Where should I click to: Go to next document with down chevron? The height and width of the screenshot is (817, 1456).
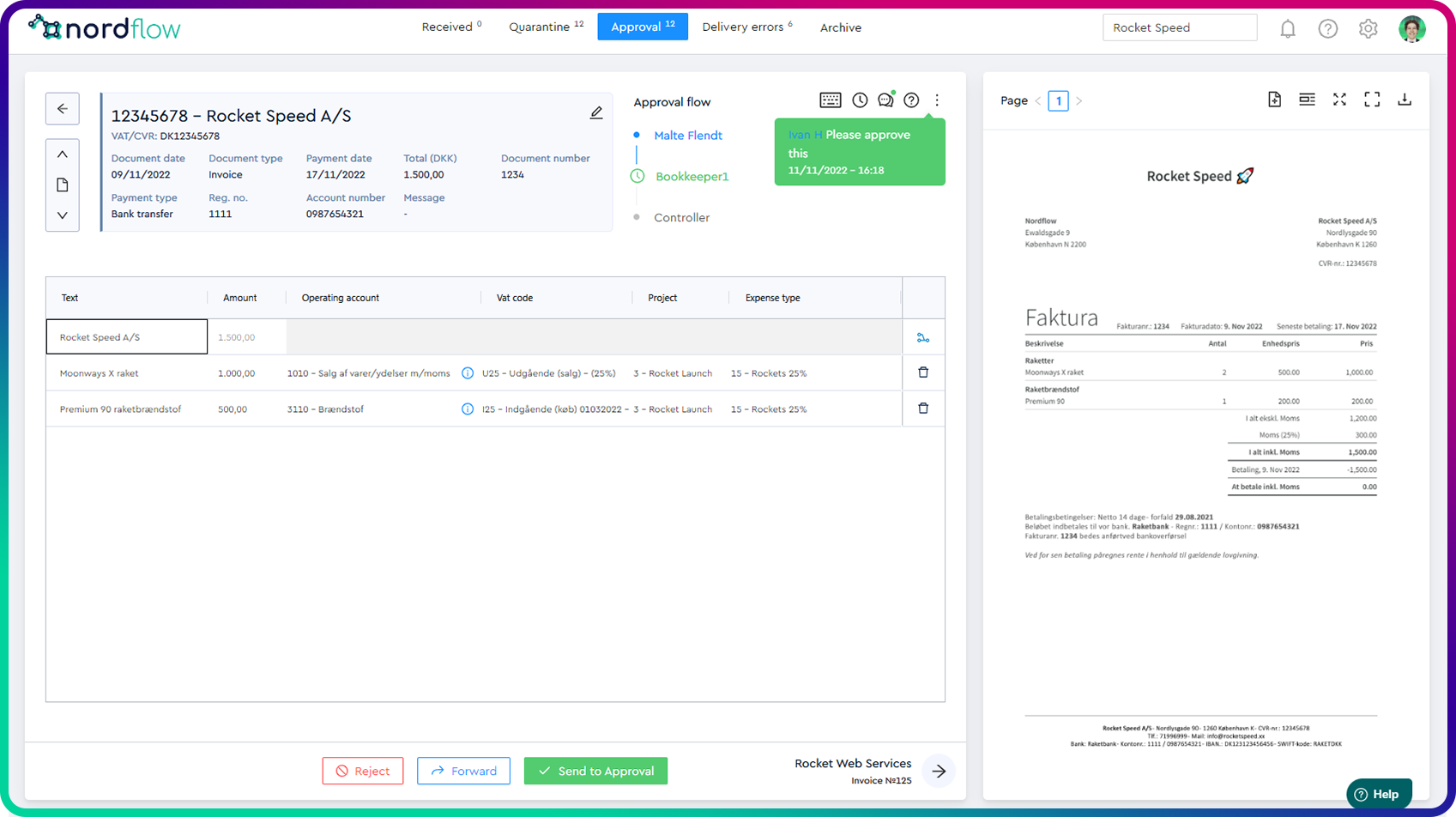point(63,215)
